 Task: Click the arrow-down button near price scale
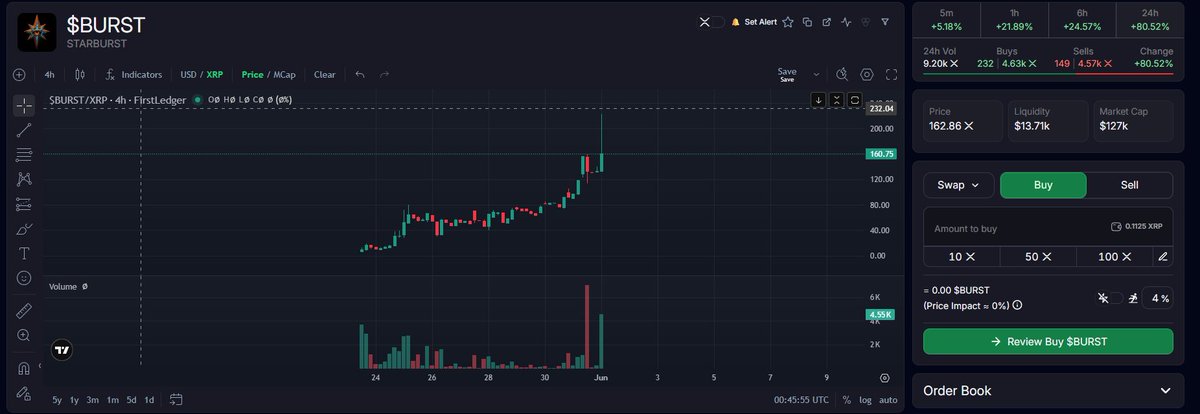tap(818, 99)
